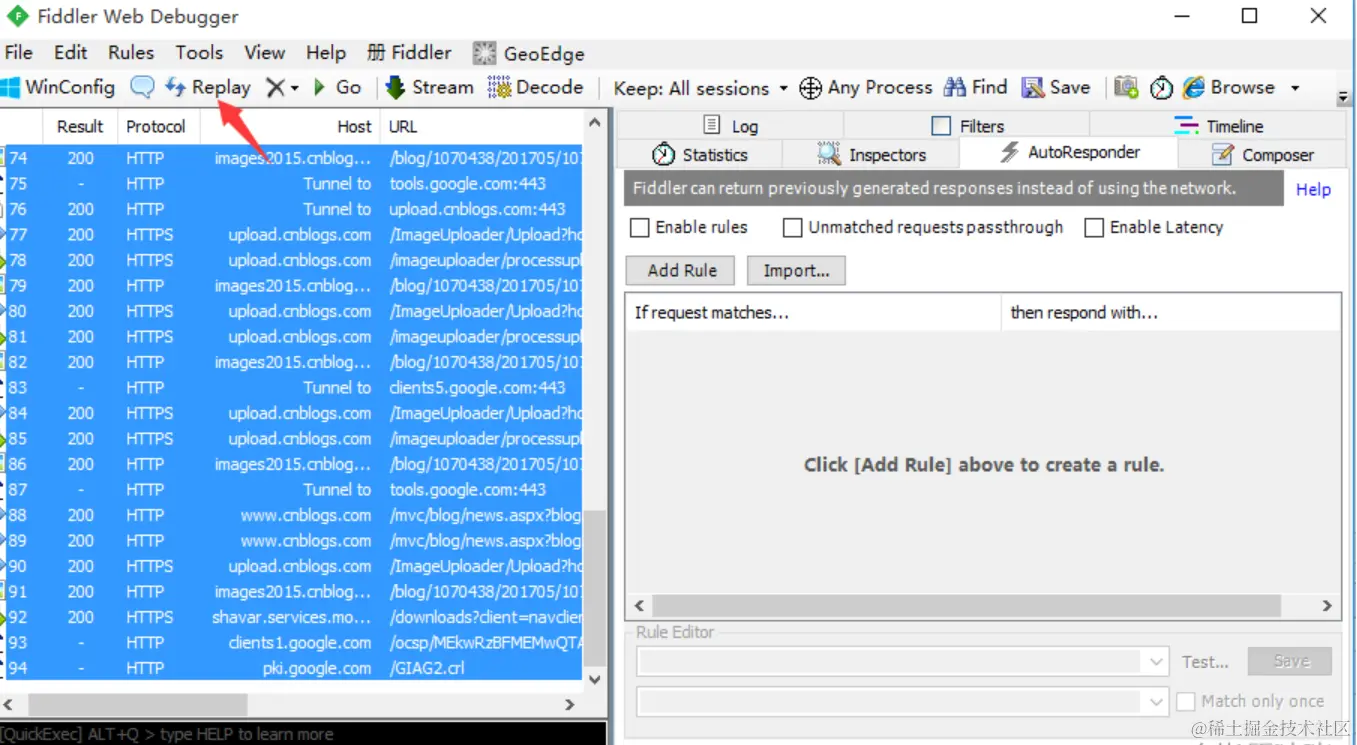Enable rules checkbox
Screen dimensions: 1357x745
click(640, 228)
